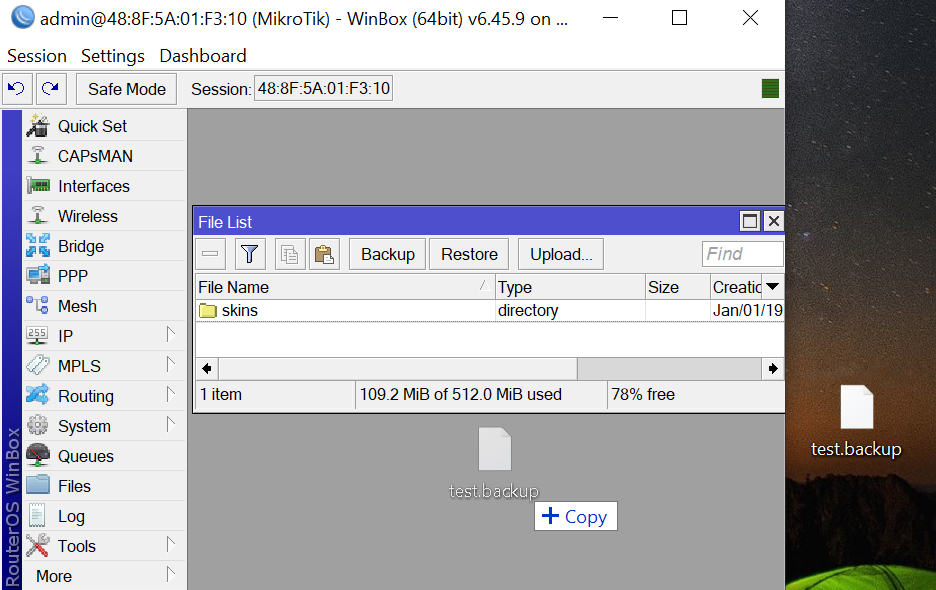Click the right scroll arrow in File List
This screenshot has height=590, width=936.
[x=773, y=368]
